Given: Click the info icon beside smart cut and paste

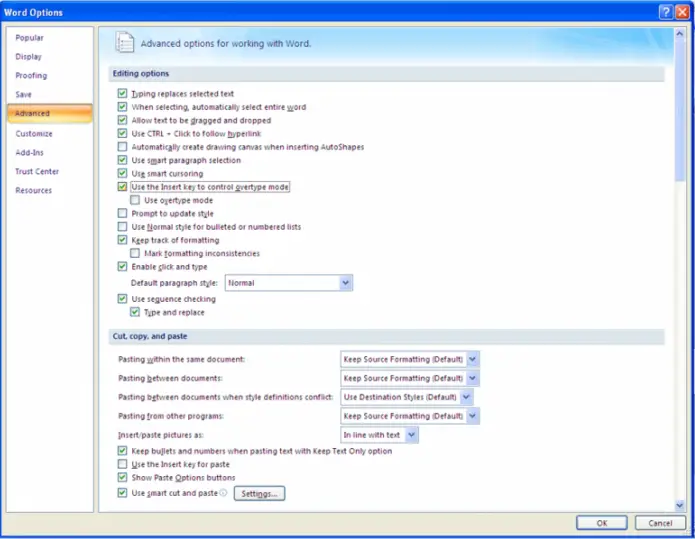Looking at the screenshot, I should tap(223, 493).
